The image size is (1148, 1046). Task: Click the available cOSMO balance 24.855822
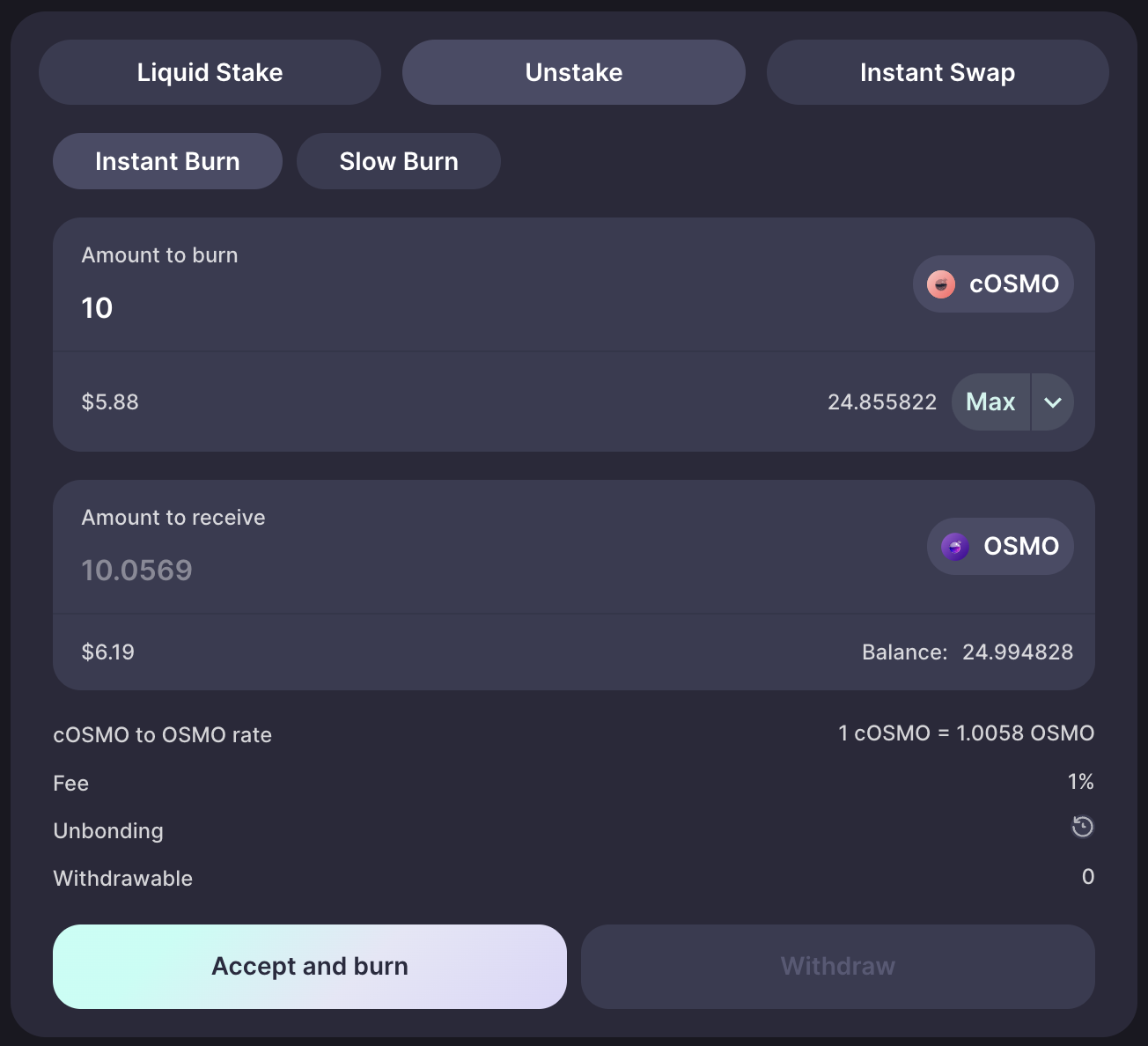882,402
